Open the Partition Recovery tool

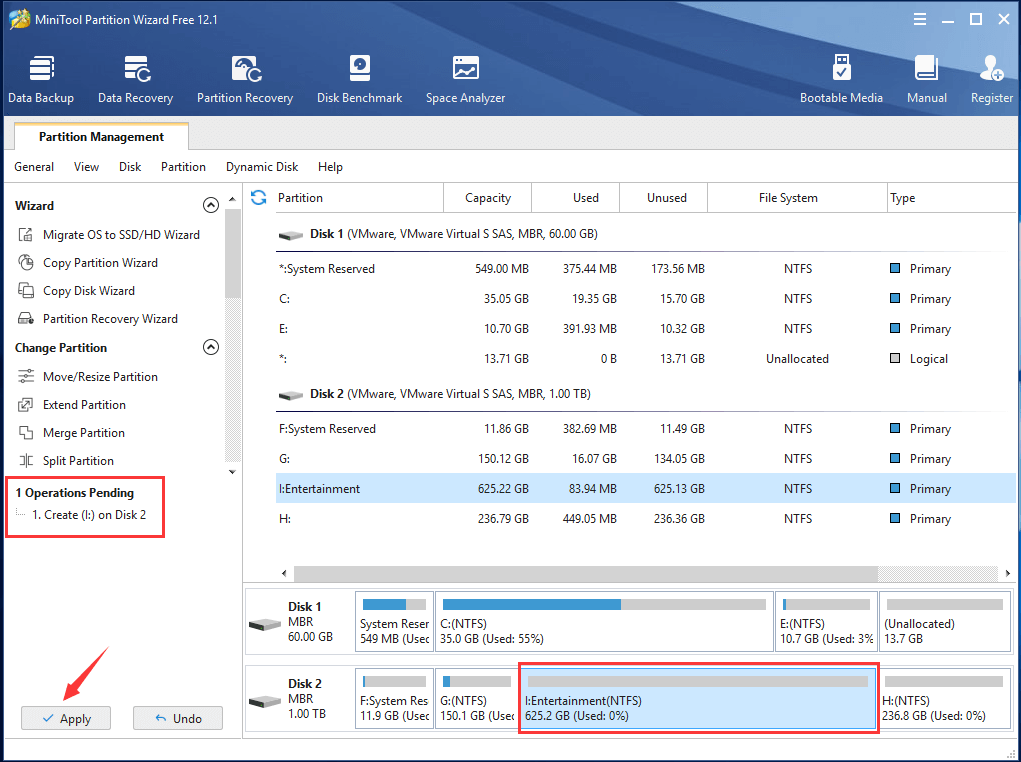click(245, 79)
